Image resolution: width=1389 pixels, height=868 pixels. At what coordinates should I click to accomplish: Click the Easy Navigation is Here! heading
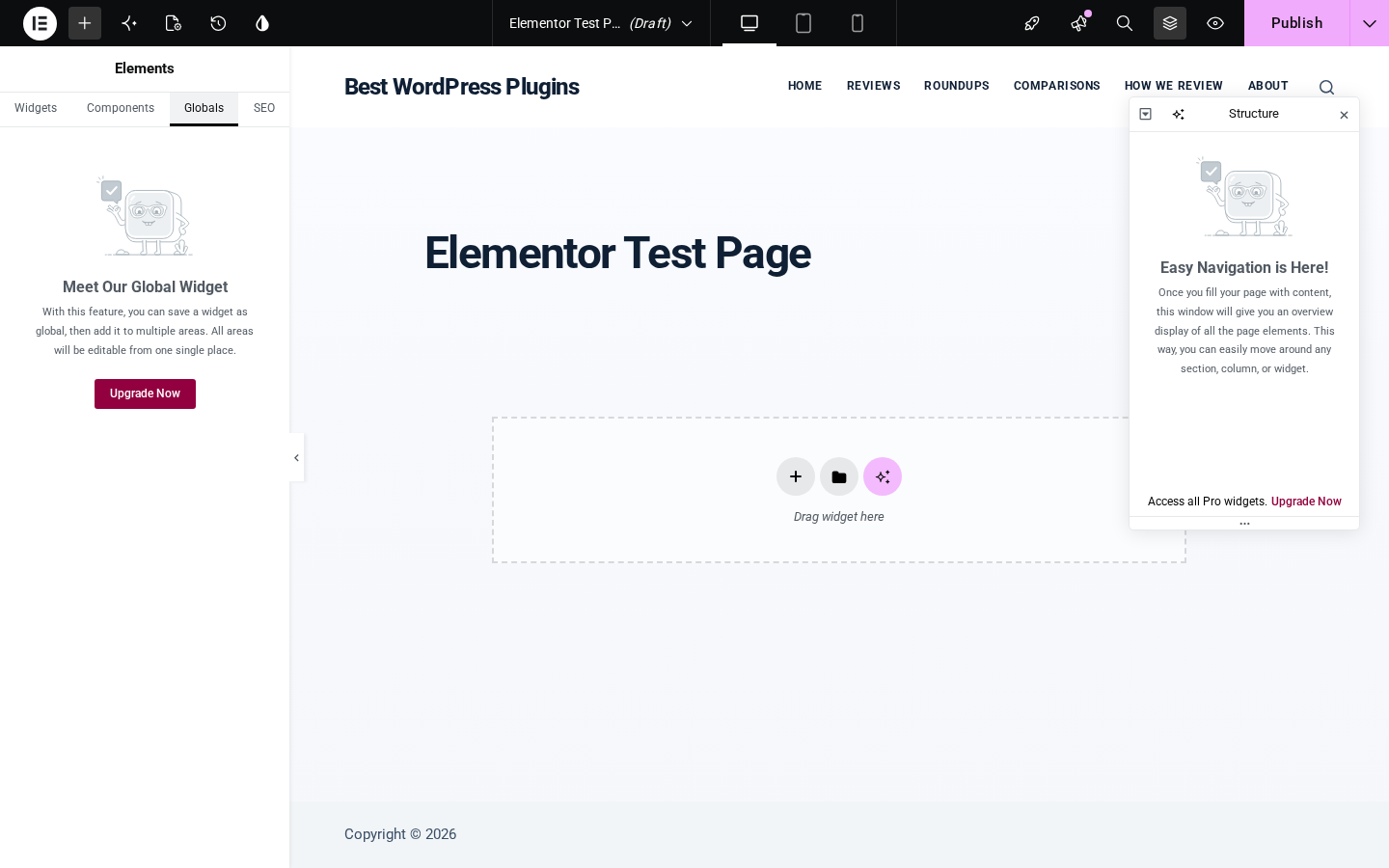(x=1244, y=267)
